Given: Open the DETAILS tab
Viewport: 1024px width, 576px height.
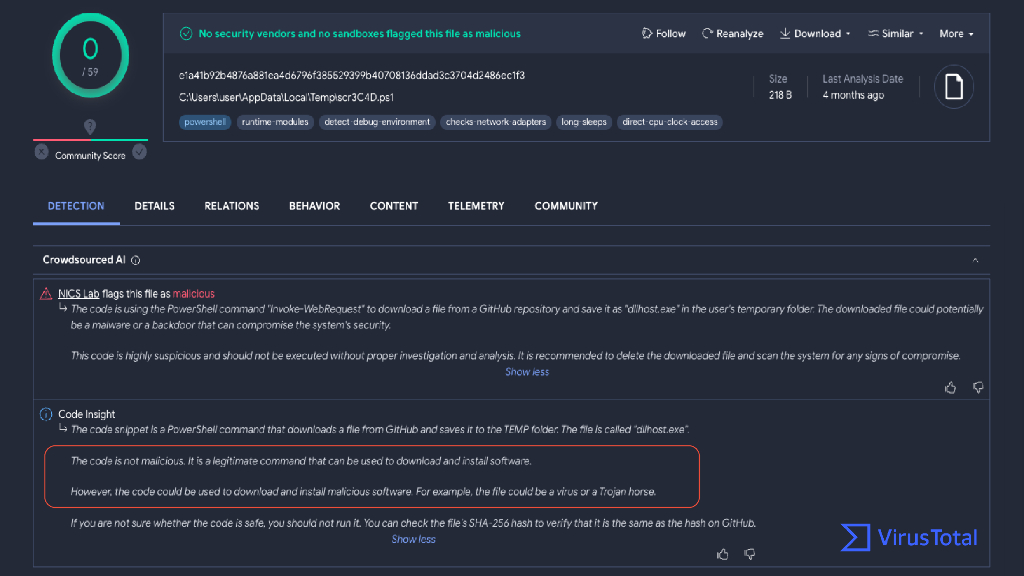Looking at the screenshot, I should [x=154, y=206].
